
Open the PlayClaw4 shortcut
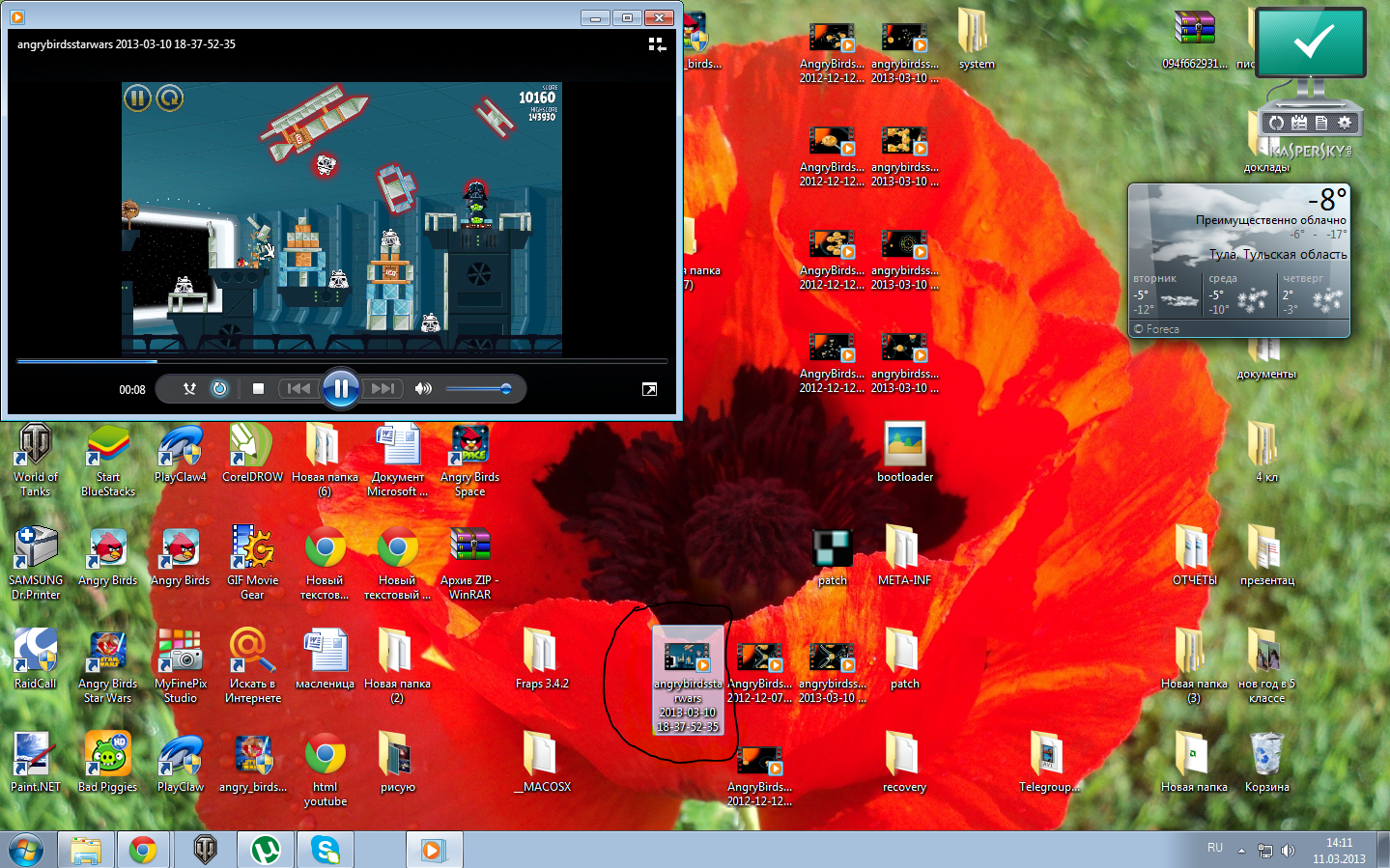coord(181,454)
